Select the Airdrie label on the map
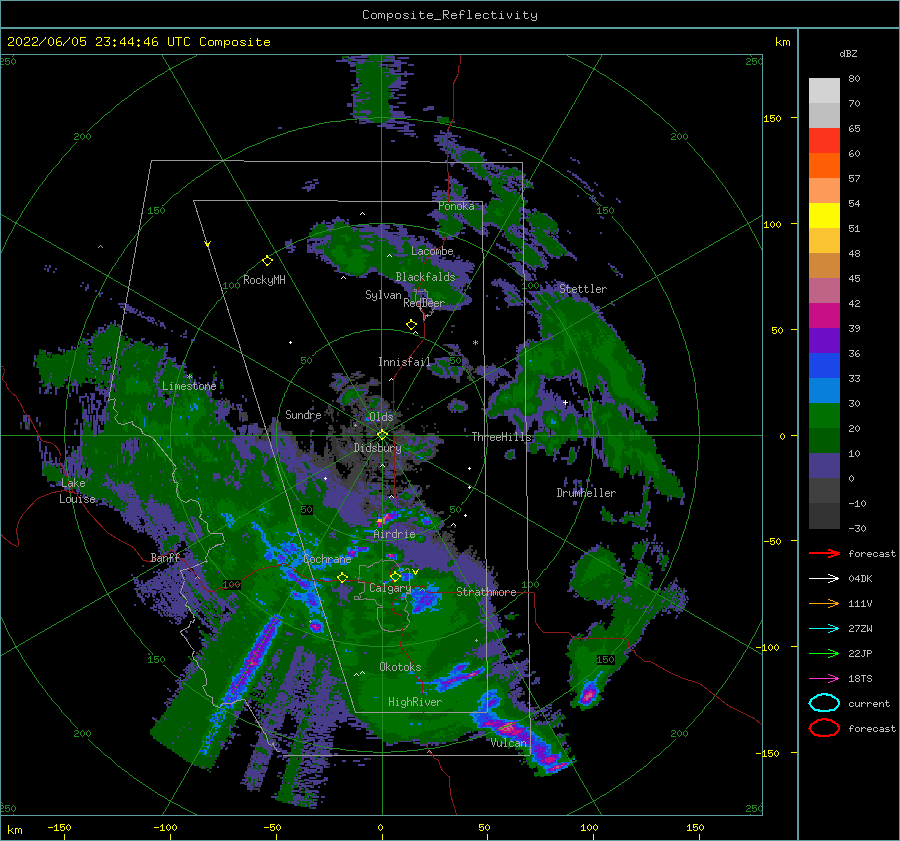900x841 pixels. point(394,534)
